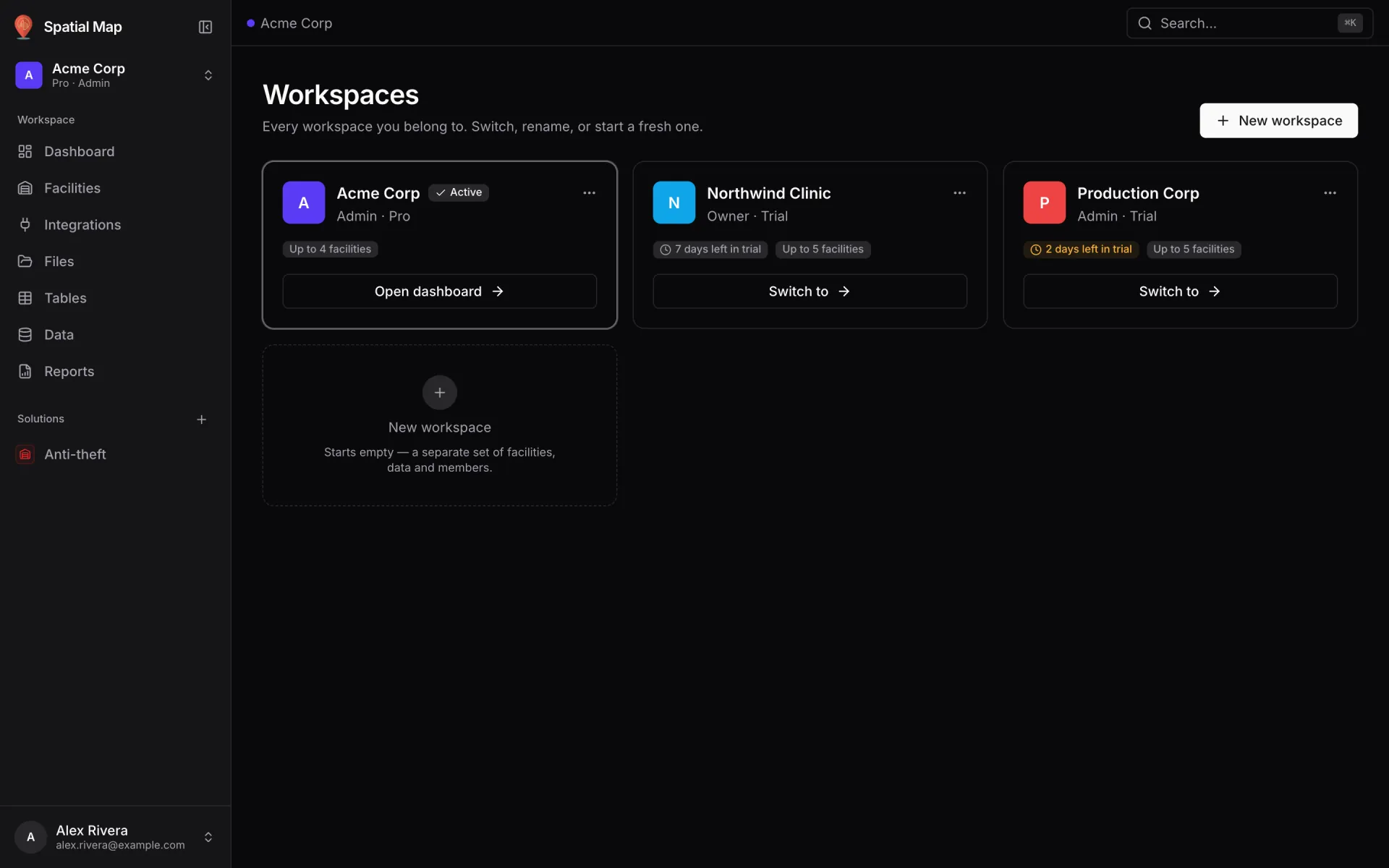Click the Active badge on Acme Corp
The height and width of the screenshot is (868, 1389).
(x=459, y=192)
